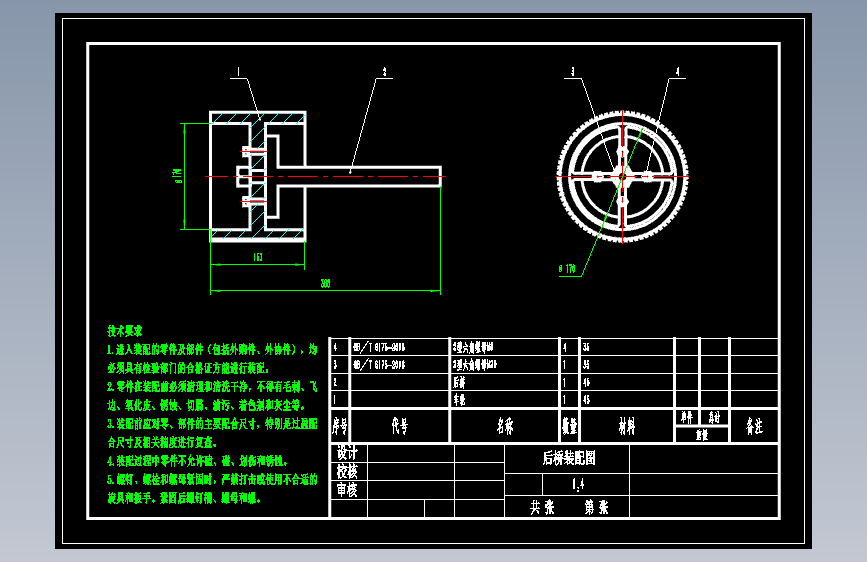
Task: Click the 385 overall length dimension
Action: (x=326, y=283)
